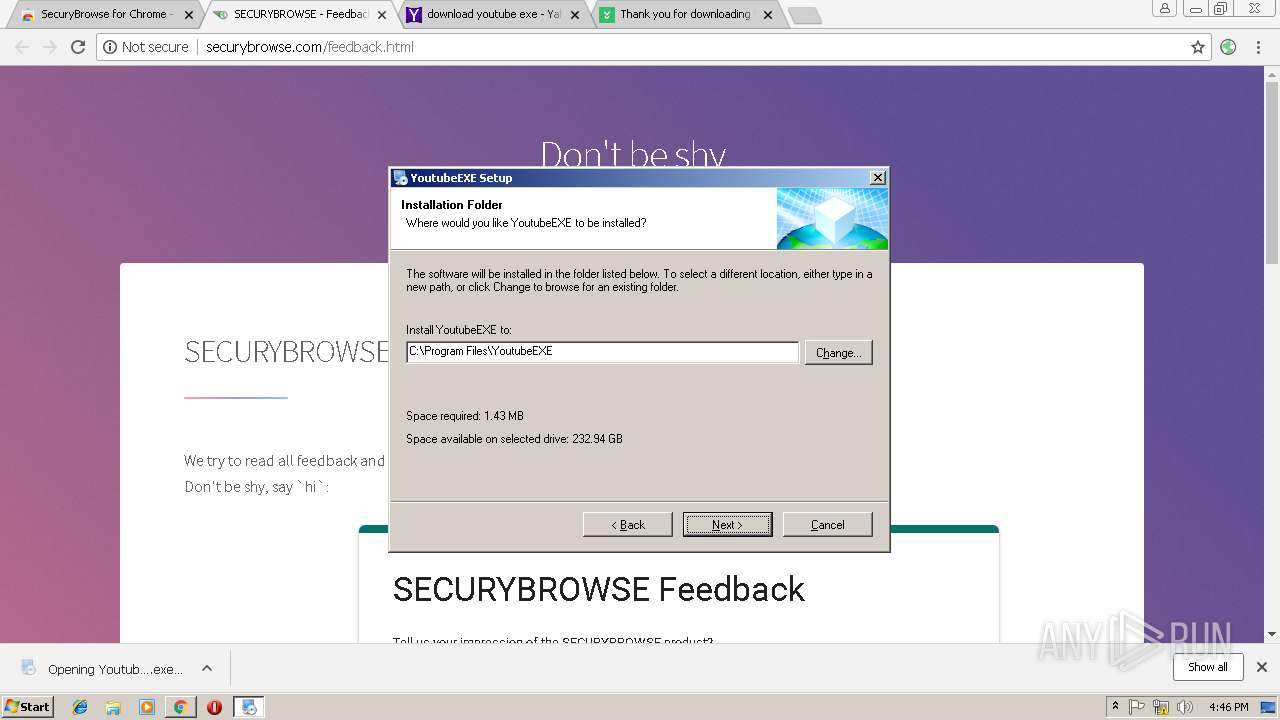1280x720 pixels.
Task: Open Google Chrome taskbar icon
Action: (180, 707)
